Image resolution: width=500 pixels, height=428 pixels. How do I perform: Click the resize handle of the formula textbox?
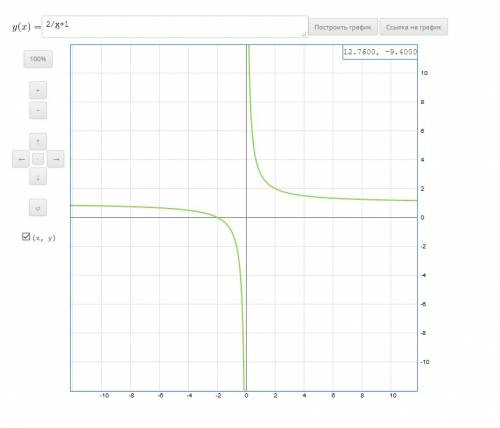point(304,34)
